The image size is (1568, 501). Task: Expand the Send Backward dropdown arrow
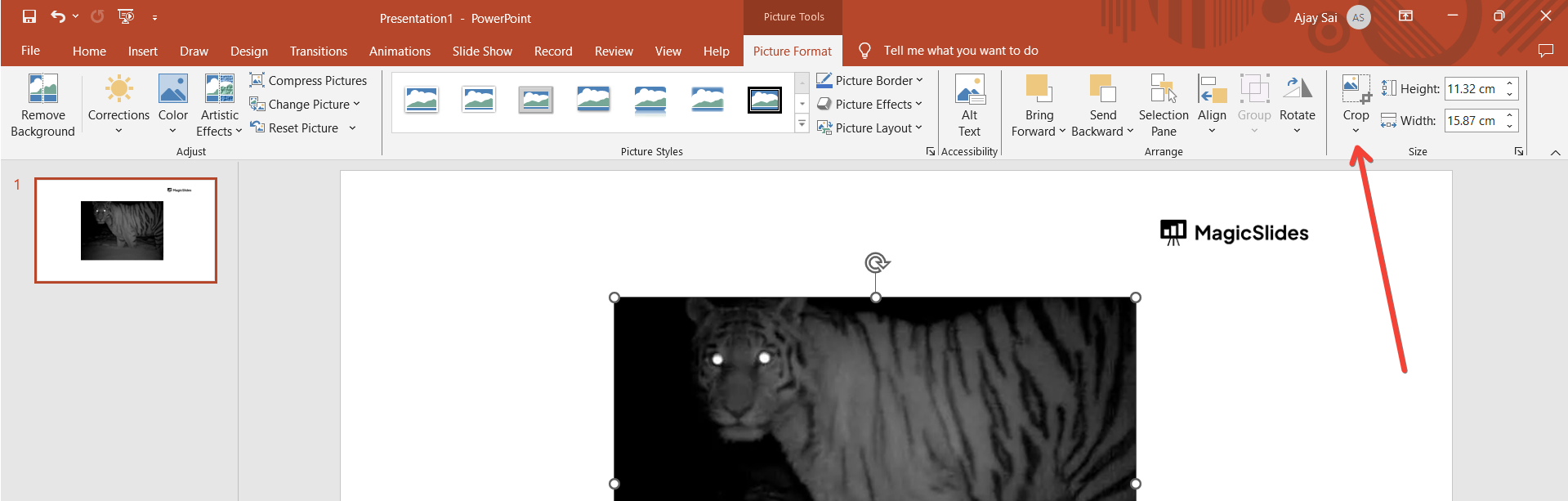[x=1130, y=131]
